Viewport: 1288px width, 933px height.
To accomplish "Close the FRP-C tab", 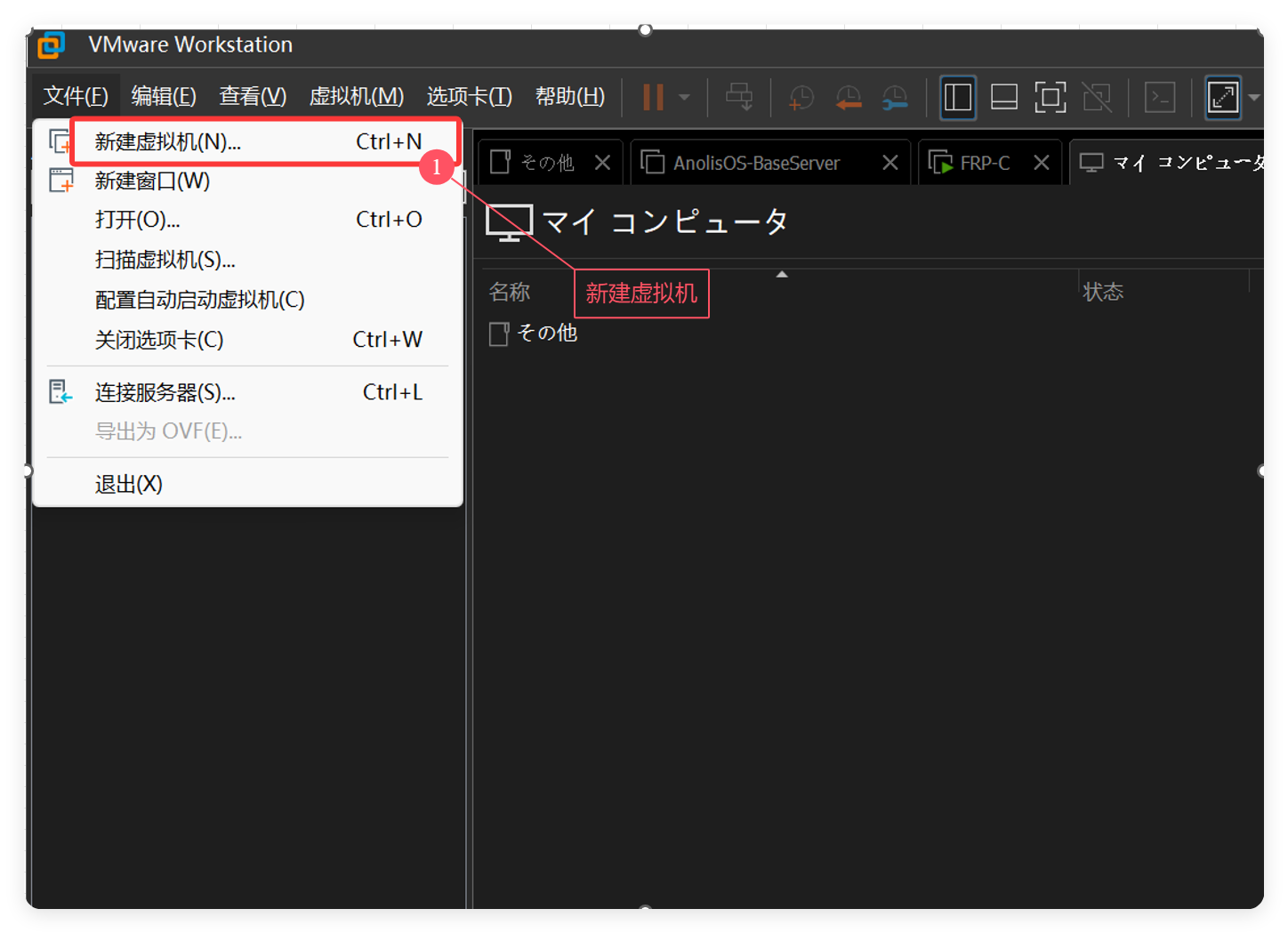I will 1042,163.
